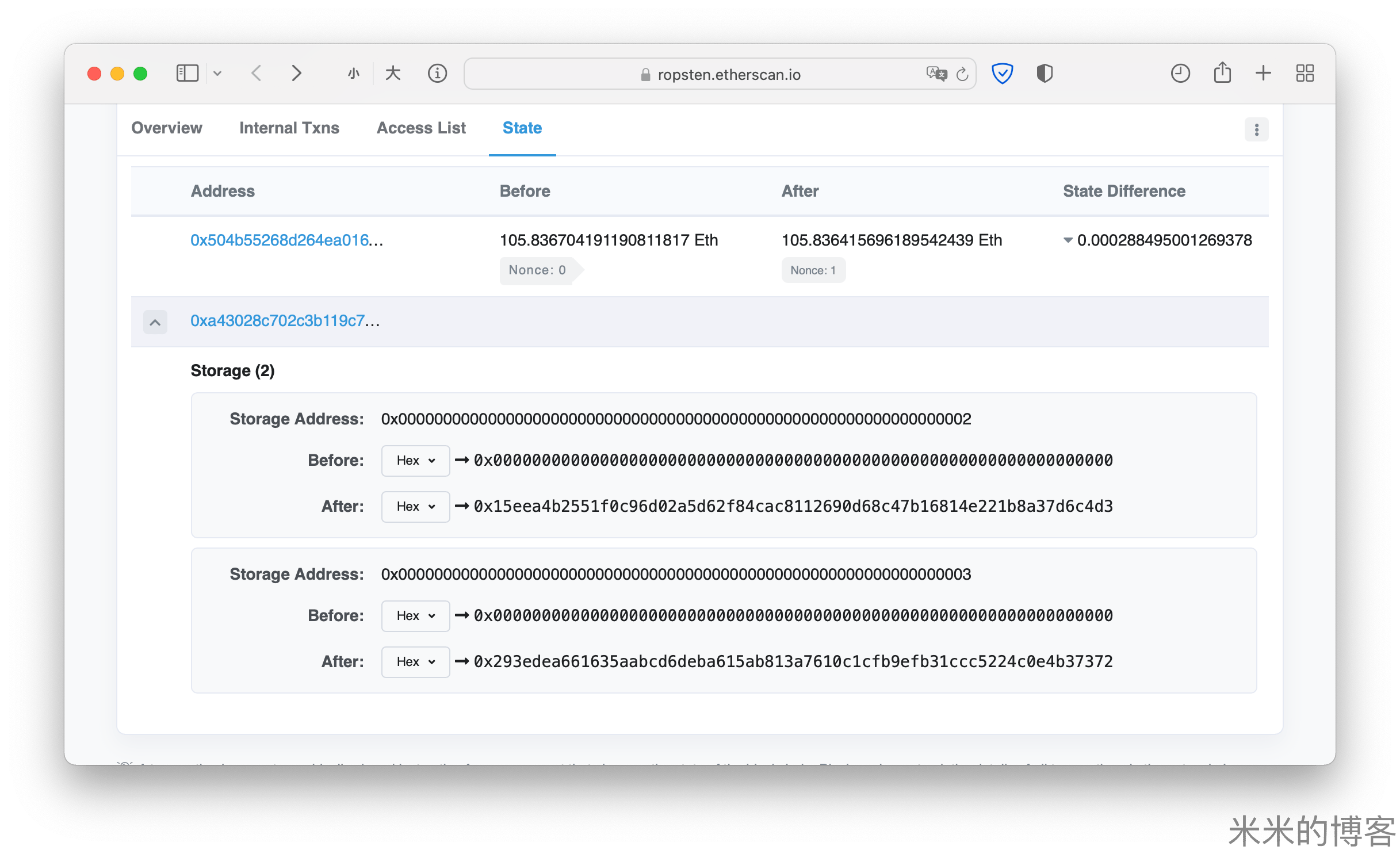Switch to the Access List tab
The height and width of the screenshot is (850, 1400).
(x=421, y=128)
